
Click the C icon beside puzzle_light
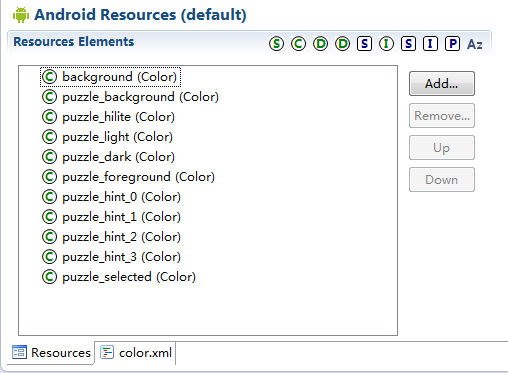tap(49, 137)
